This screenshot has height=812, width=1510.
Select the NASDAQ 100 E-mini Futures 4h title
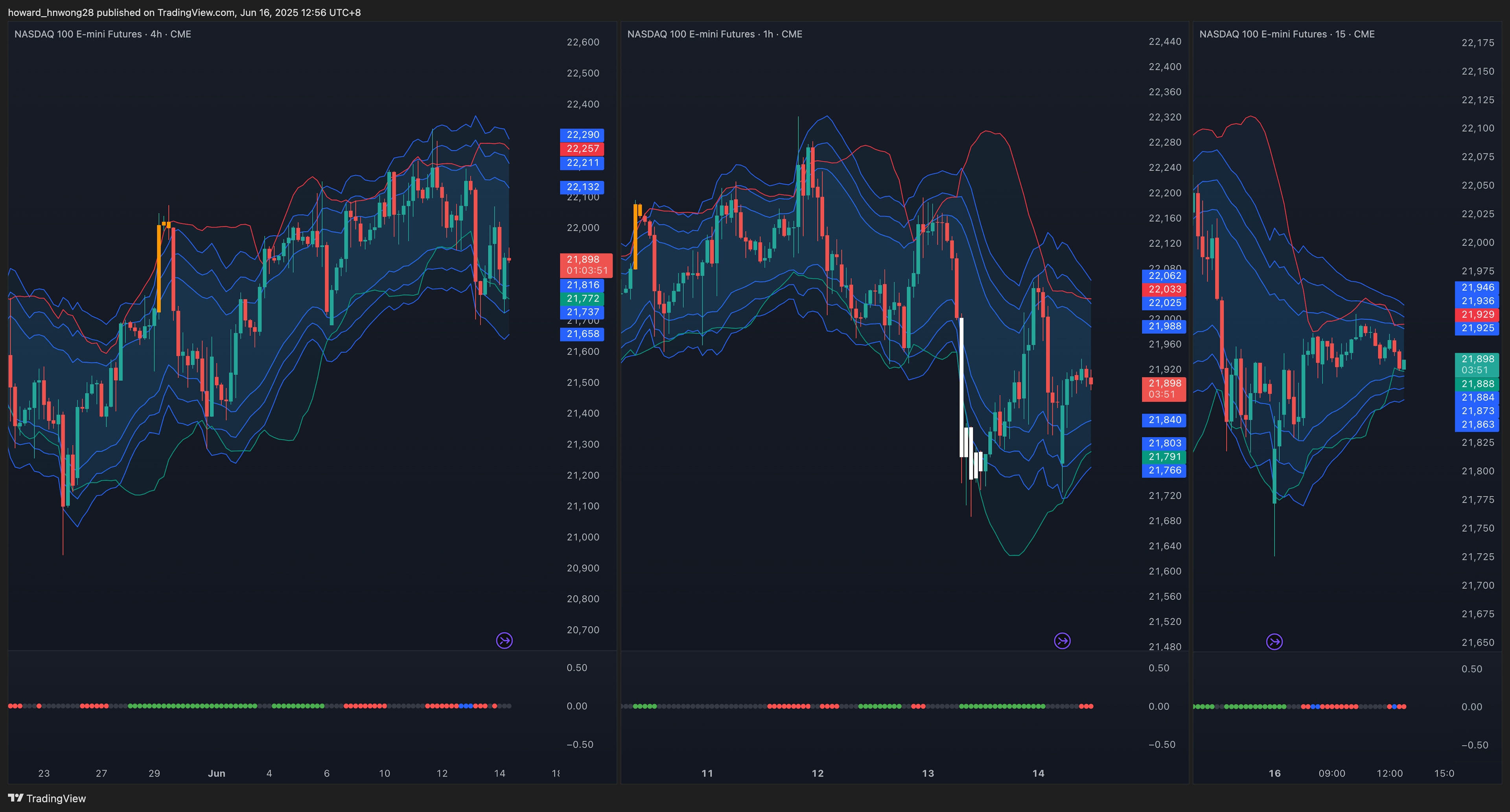point(103,34)
